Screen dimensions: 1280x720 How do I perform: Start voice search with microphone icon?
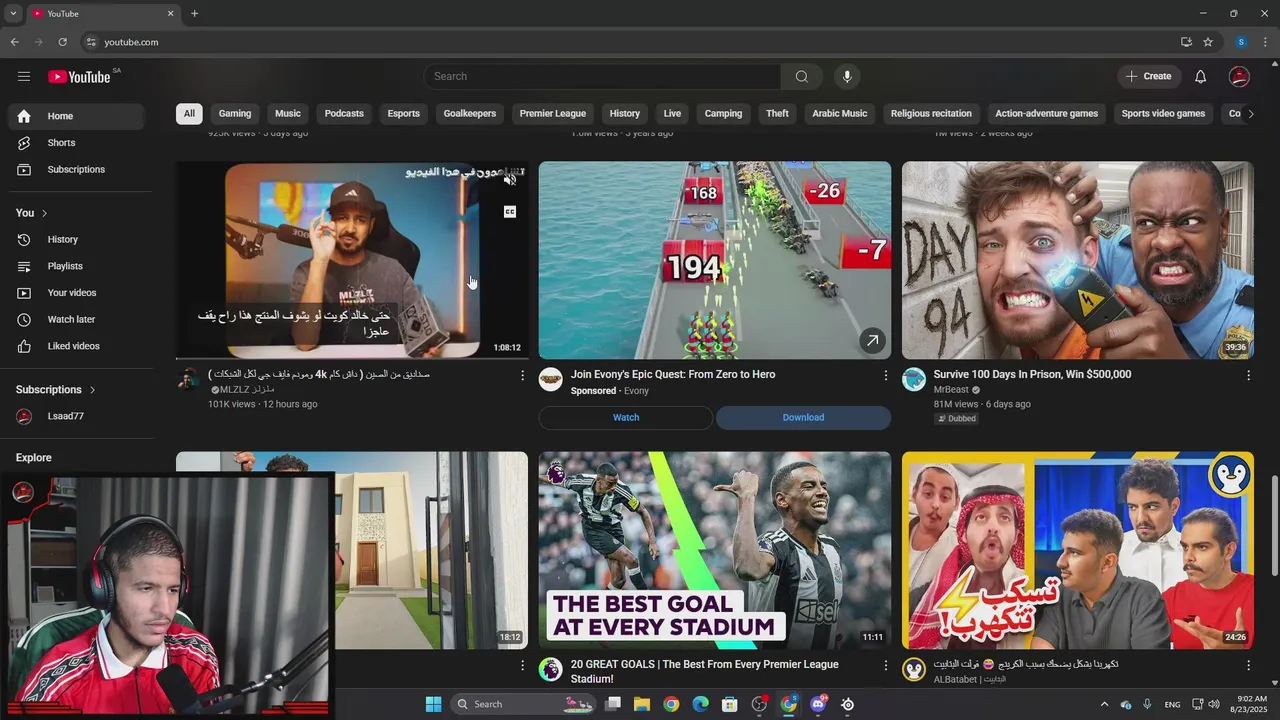tap(847, 76)
